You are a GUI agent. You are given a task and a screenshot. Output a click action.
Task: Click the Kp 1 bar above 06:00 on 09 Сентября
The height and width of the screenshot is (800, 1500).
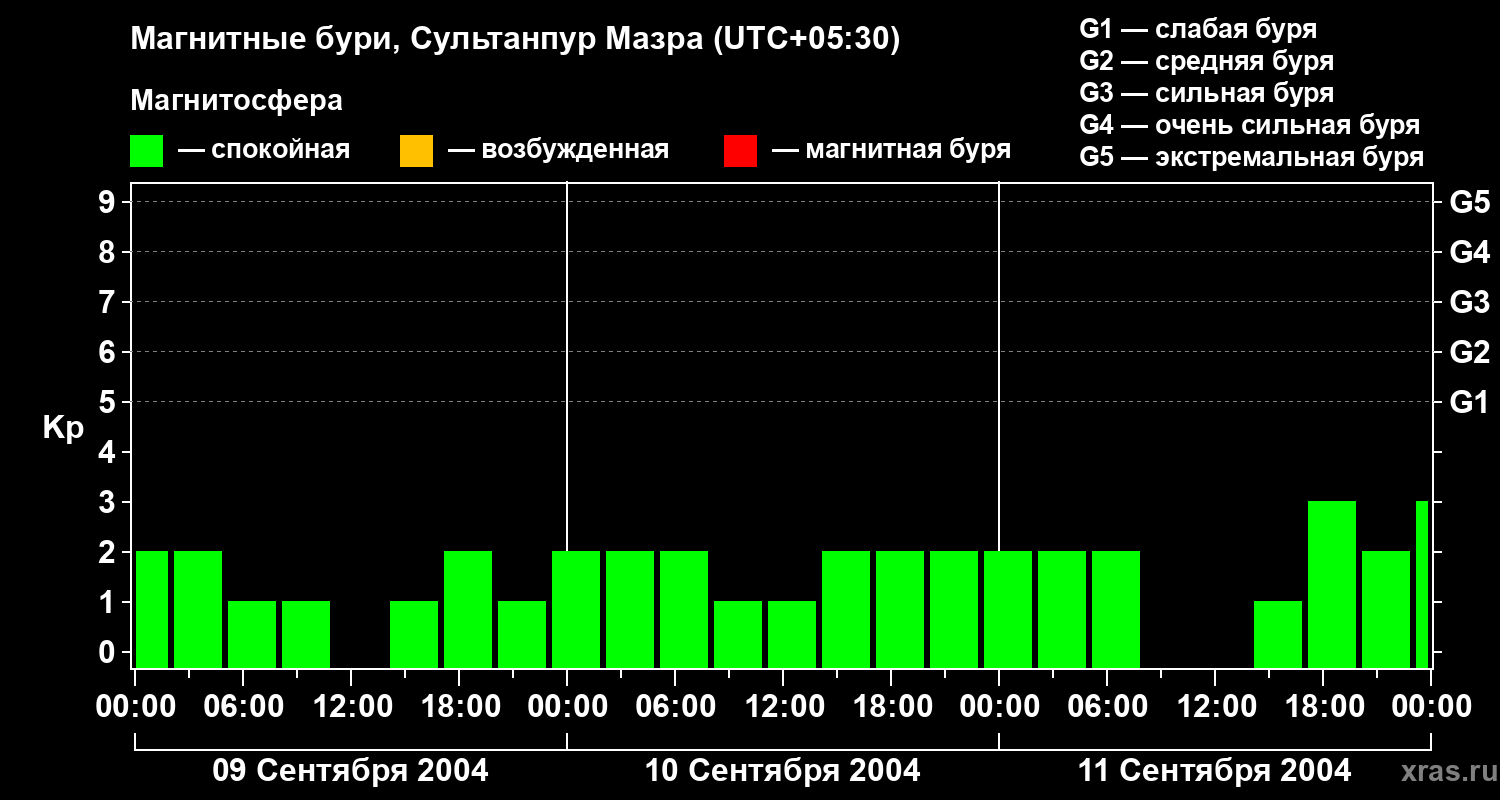pyautogui.click(x=252, y=635)
